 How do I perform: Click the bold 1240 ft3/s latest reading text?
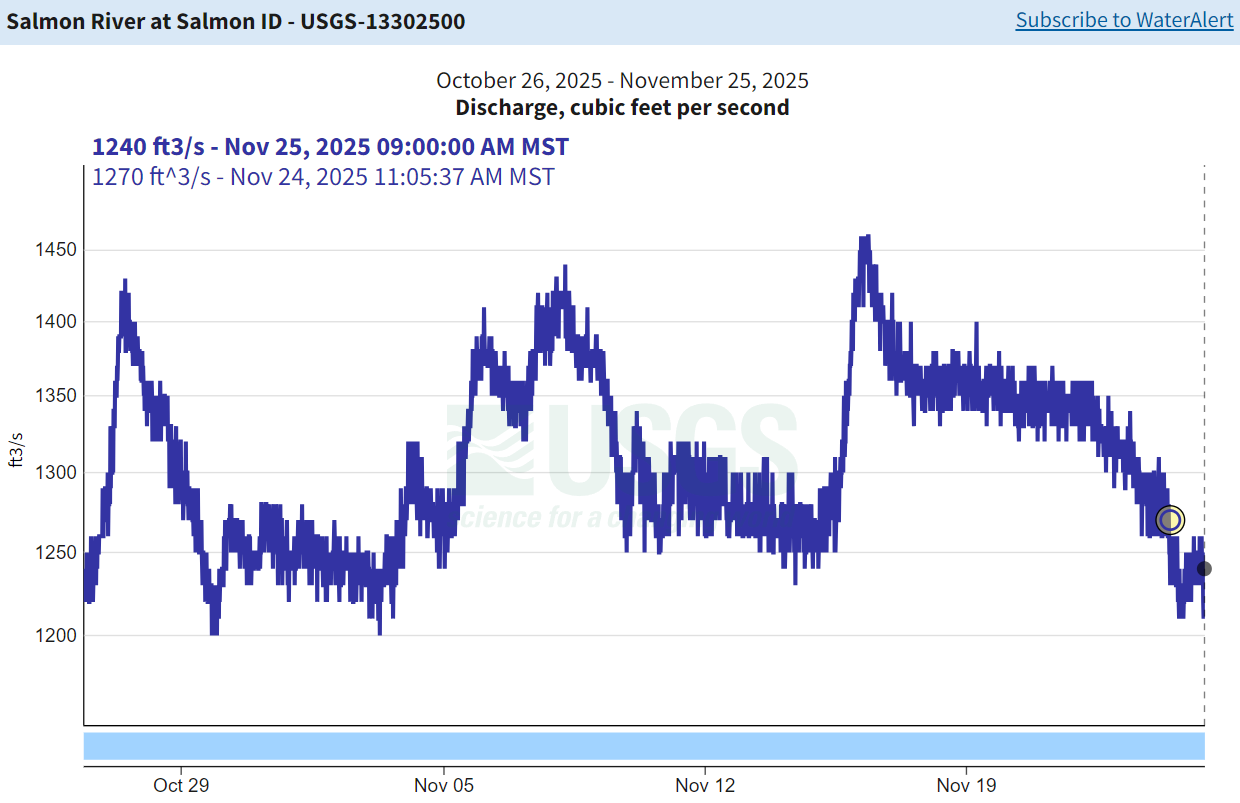coord(330,147)
